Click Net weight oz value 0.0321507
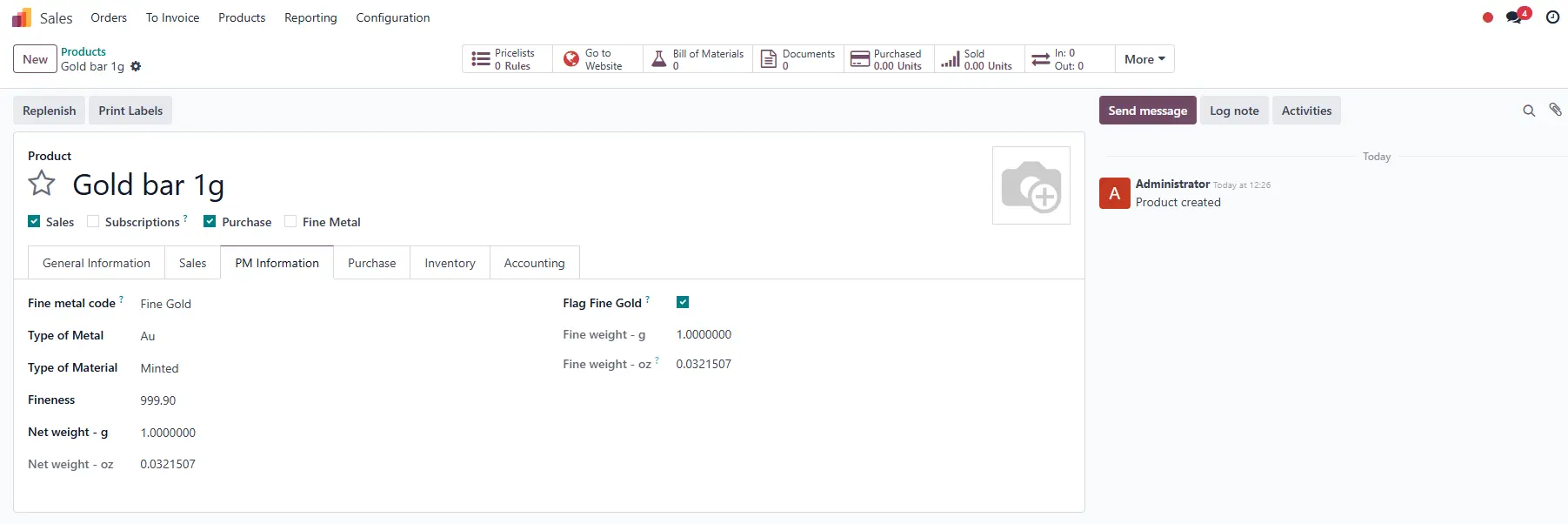The height and width of the screenshot is (524, 1568). point(168,464)
